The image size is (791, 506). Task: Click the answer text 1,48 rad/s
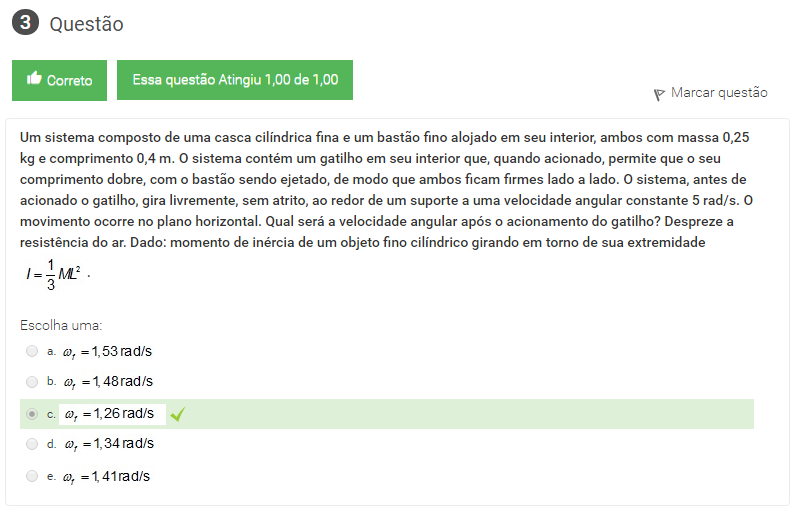coord(108,382)
